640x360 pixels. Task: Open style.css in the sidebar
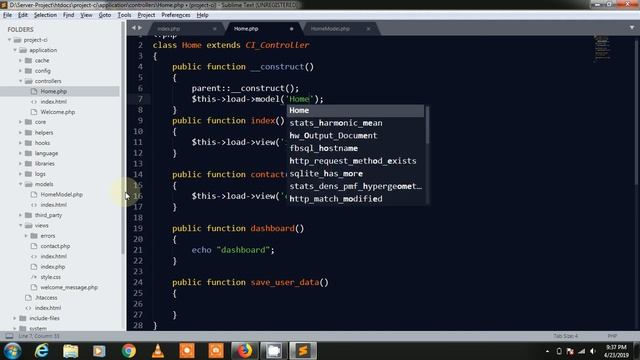pos(51,277)
